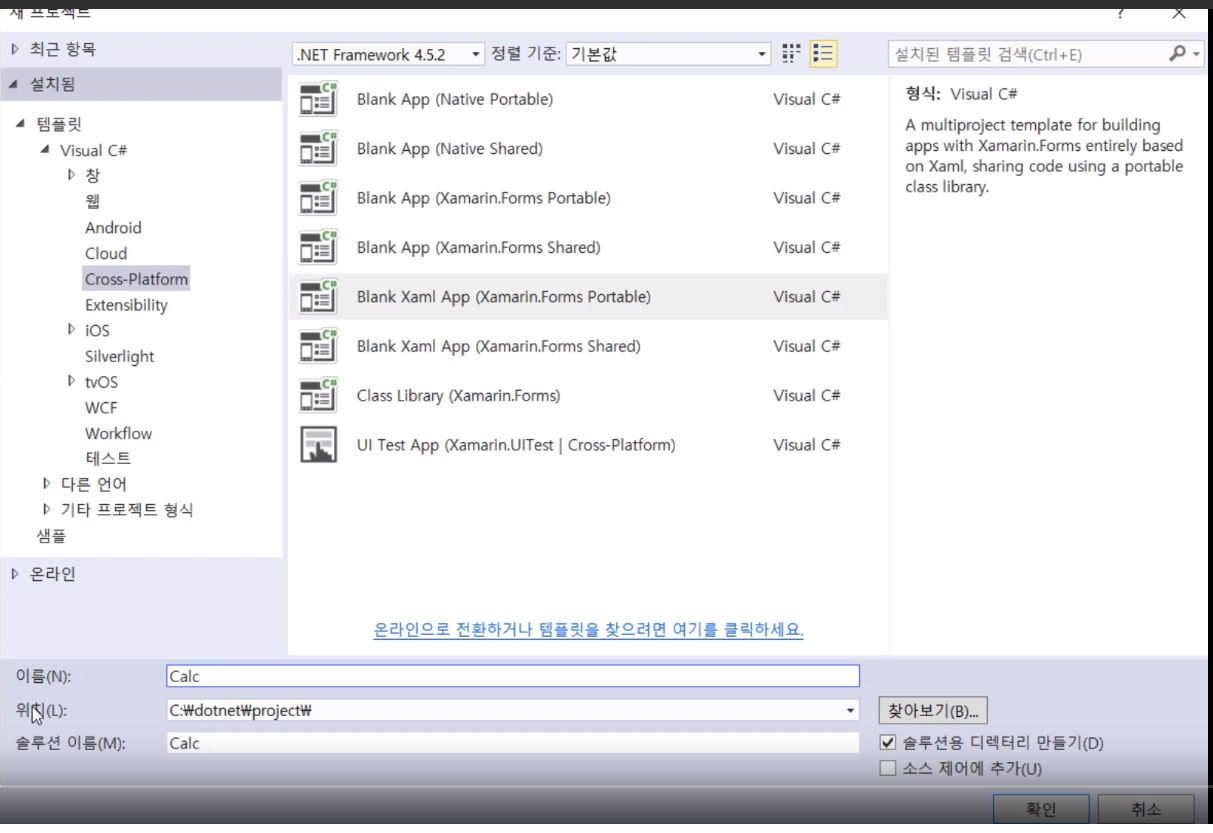The height and width of the screenshot is (833, 1213).
Task: Expand the 창 tree node
Action: coord(71,174)
